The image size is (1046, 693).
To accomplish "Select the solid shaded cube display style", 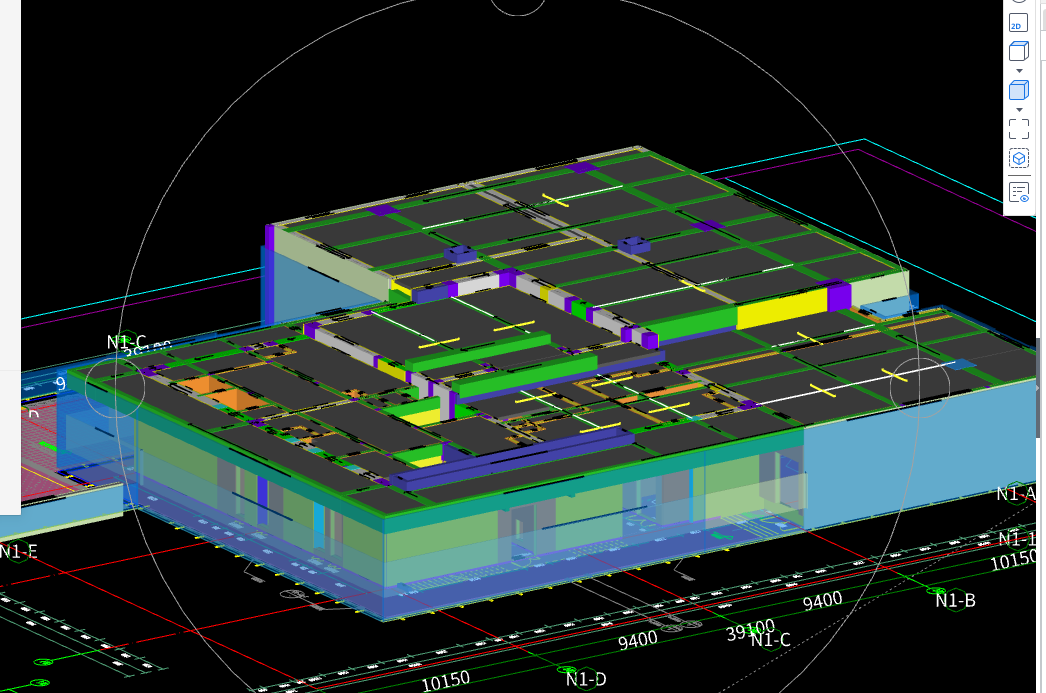I will pos(1019,90).
